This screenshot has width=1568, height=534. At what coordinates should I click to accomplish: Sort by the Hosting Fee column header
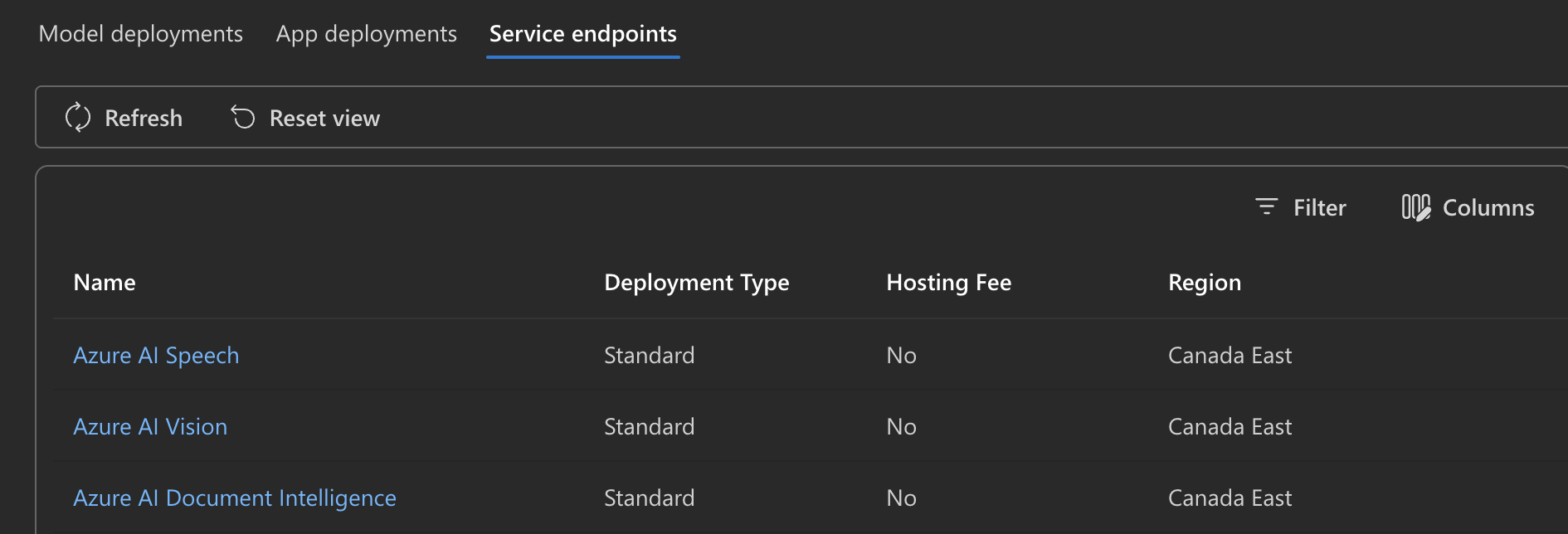(949, 283)
